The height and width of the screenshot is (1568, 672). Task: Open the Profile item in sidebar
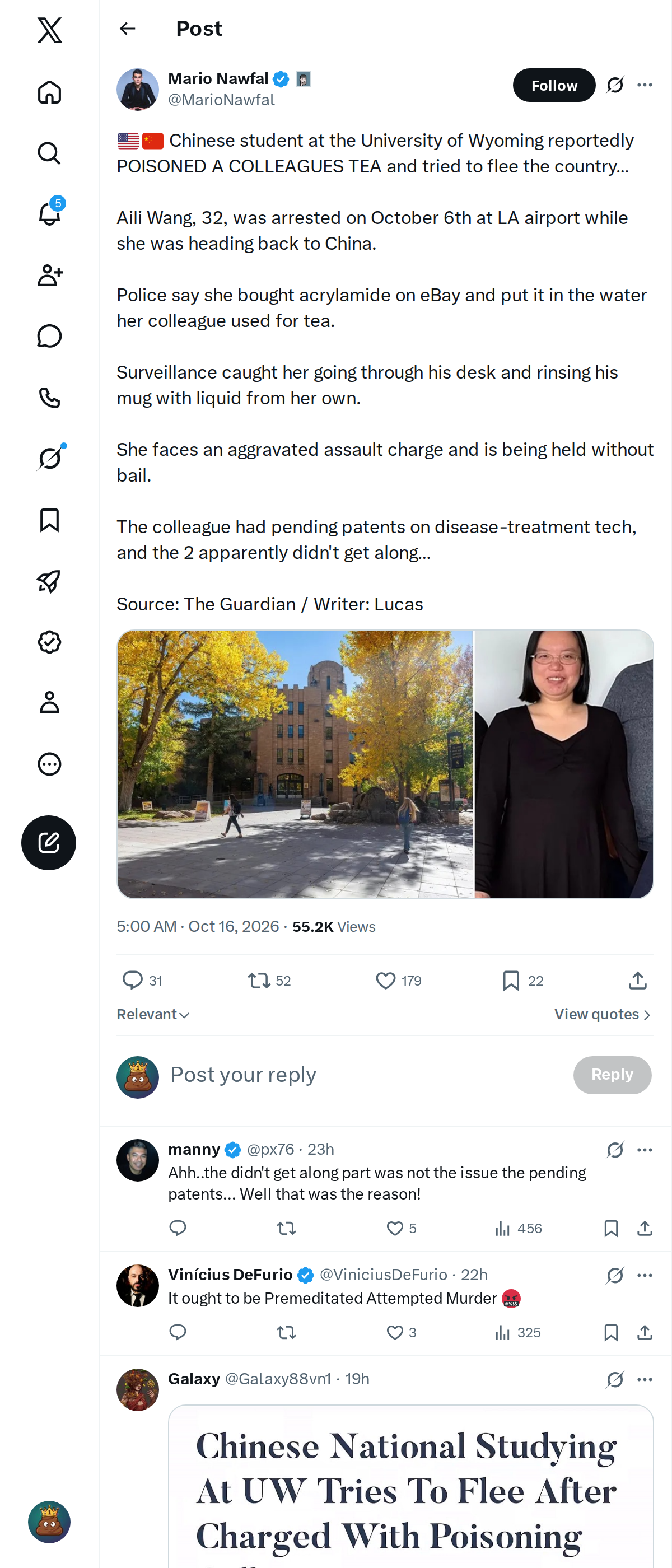pyautogui.click(x=49, y=702)
